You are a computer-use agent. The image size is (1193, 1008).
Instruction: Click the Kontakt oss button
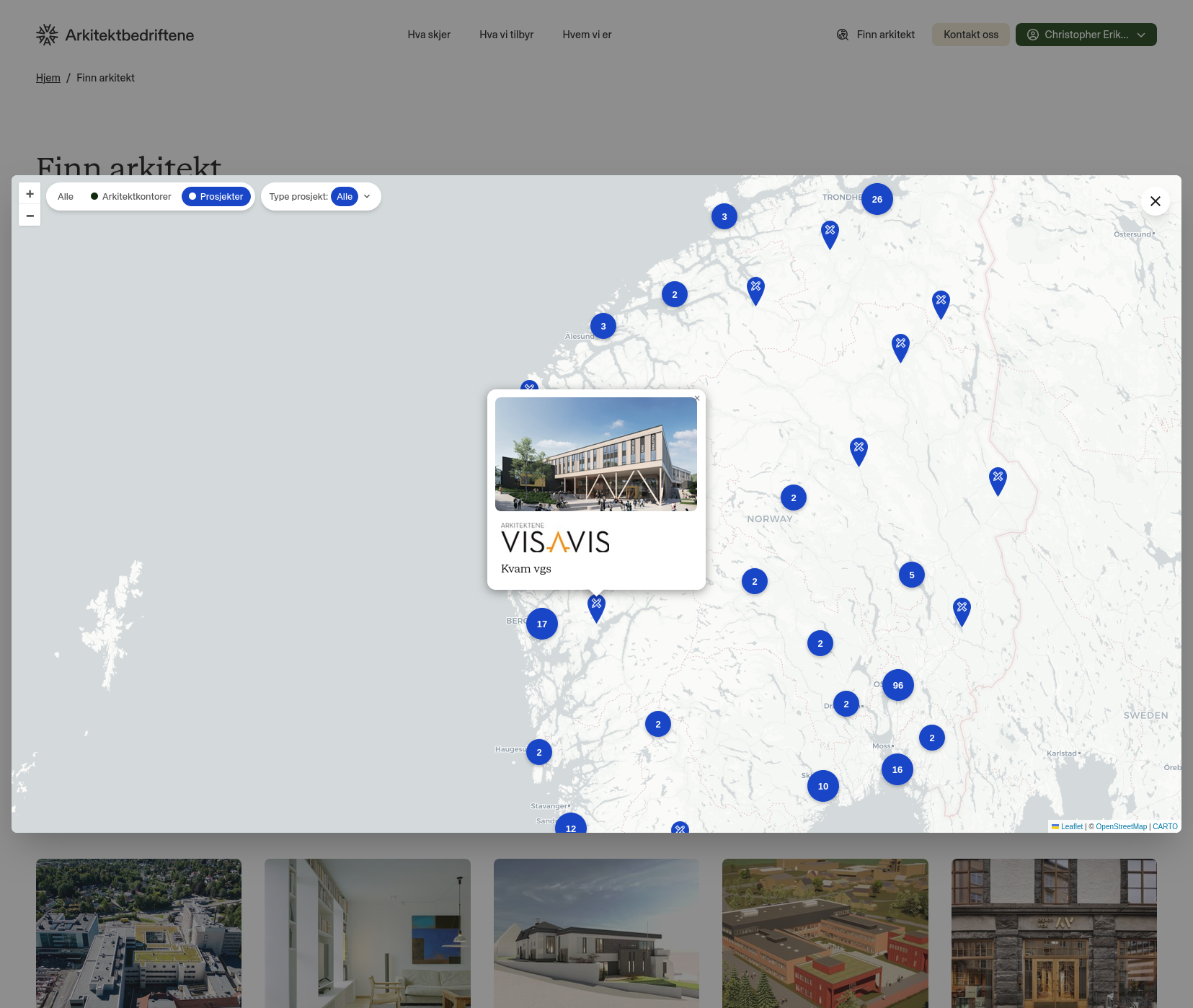tap(971, 35)
